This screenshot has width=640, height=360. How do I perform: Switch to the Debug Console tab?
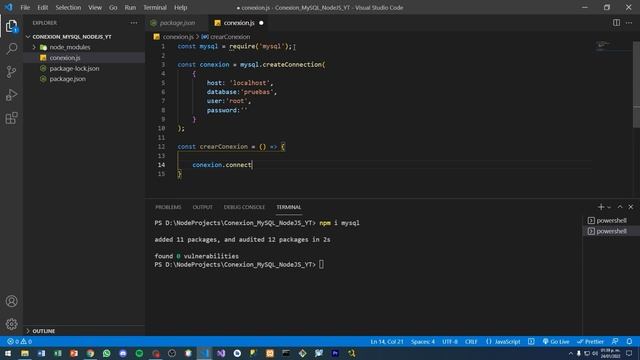(244, 207)
